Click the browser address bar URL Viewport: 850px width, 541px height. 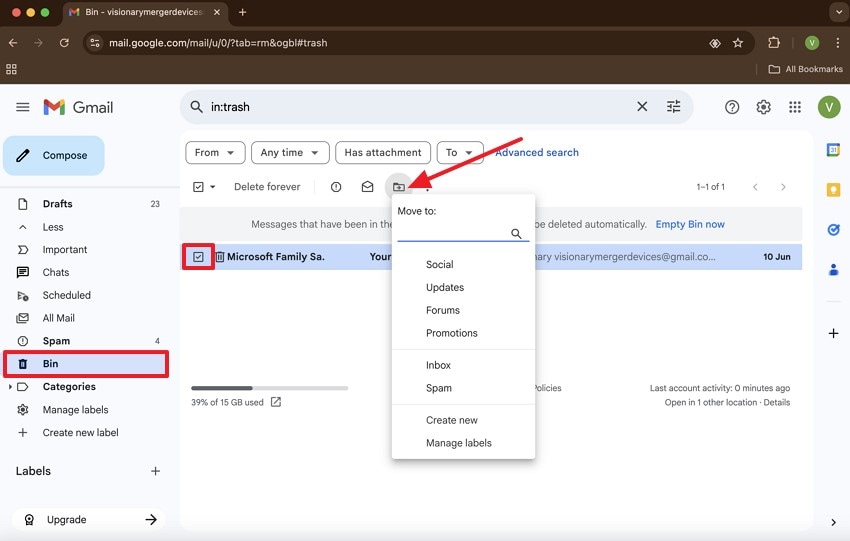pyautogui.click(x=218, y=43)
